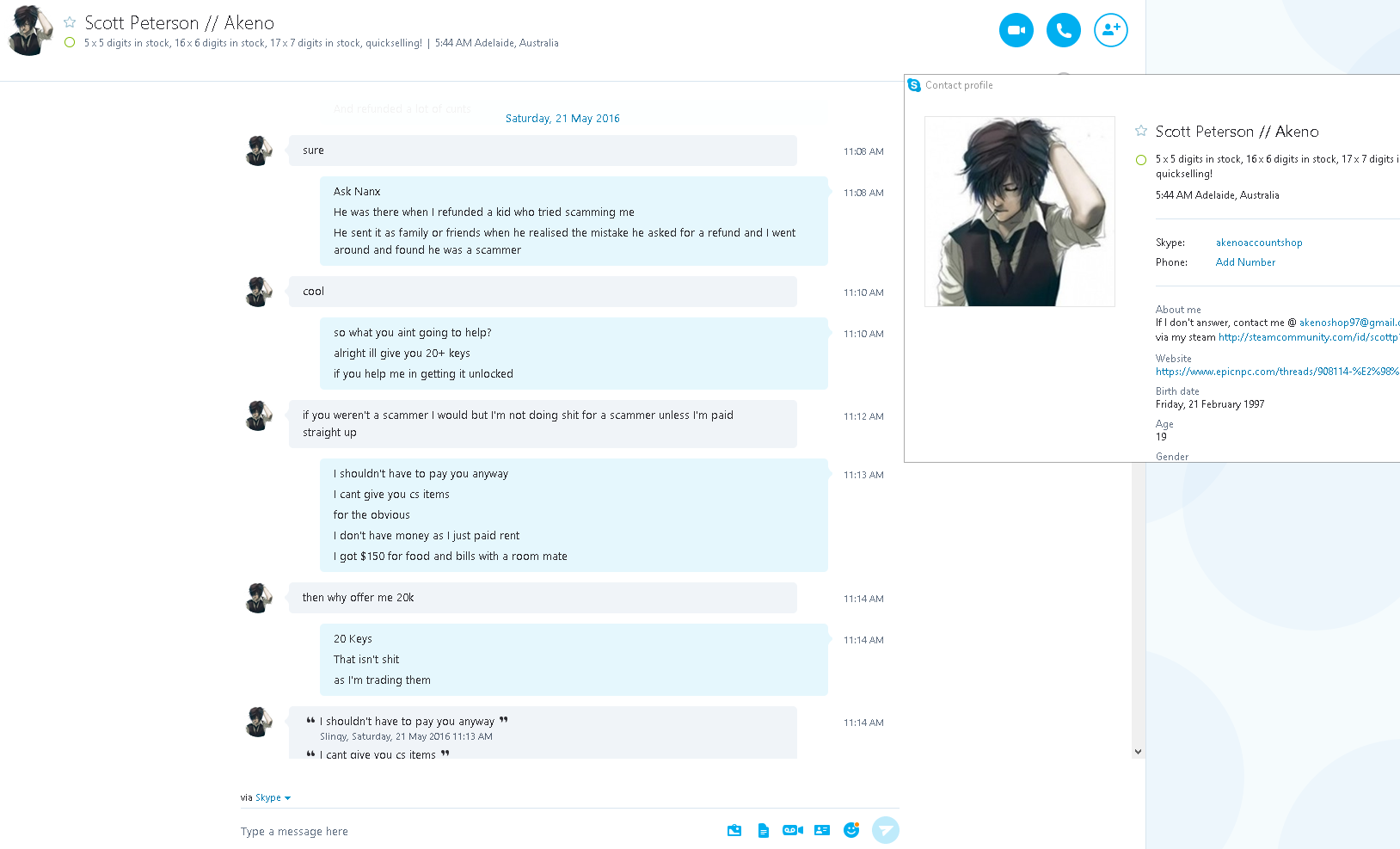Open the steamcommunity profile link
Image resolution: width=1400 pixels, height=849 pixels.
(x=1309, y=337)
